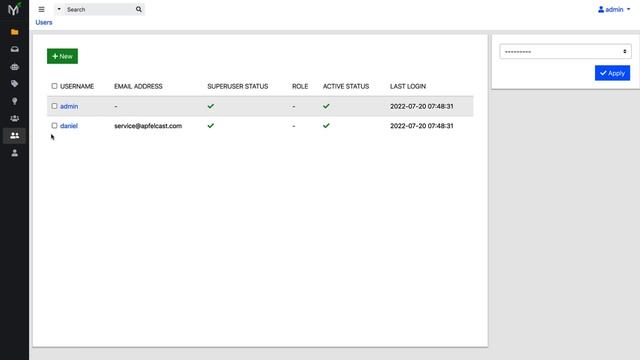Click daniel's superuser status checkmark
Viewport: 640px width, 360px height.
coord(211,126)
